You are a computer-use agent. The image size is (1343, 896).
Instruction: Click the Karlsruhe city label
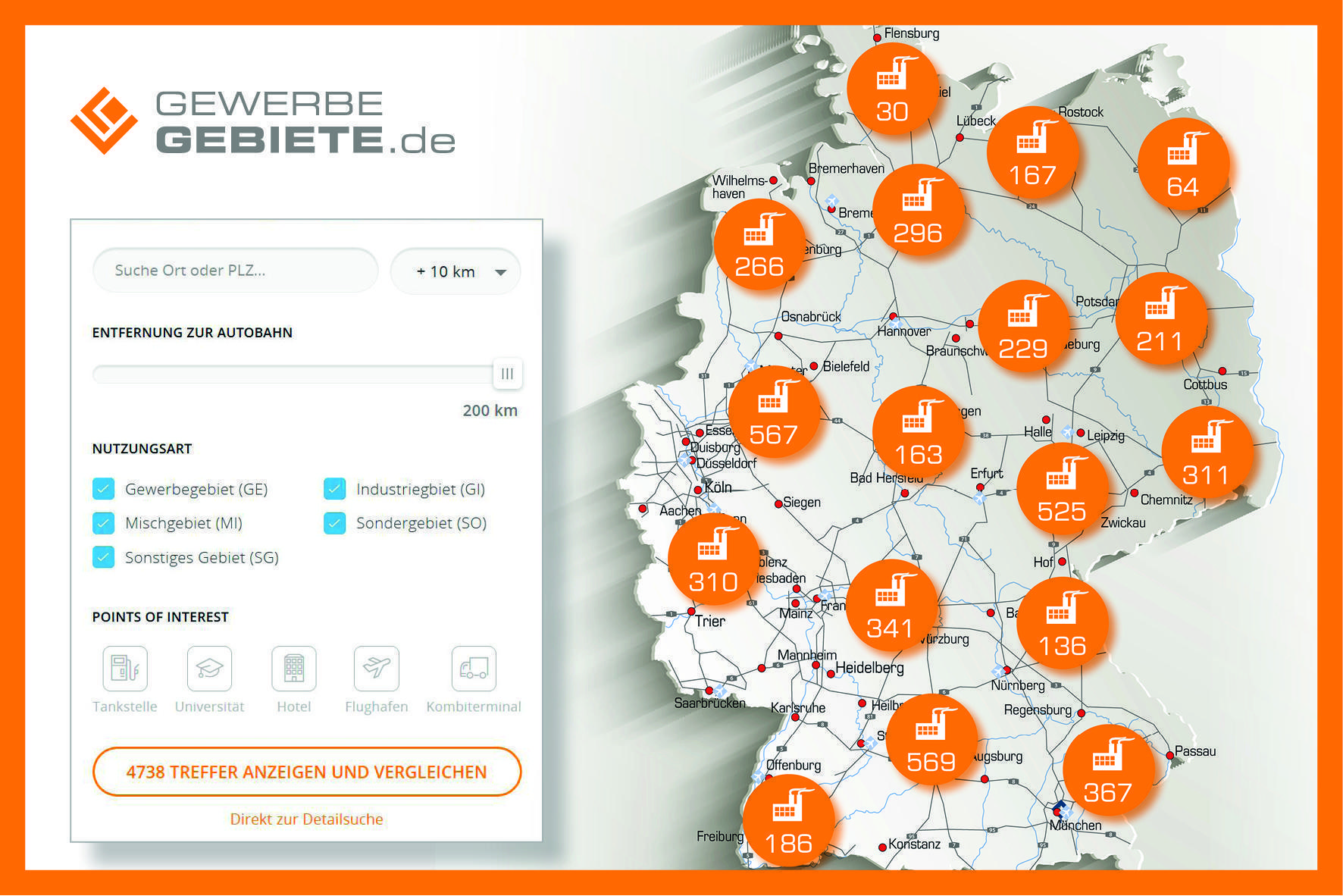(798, 708)
